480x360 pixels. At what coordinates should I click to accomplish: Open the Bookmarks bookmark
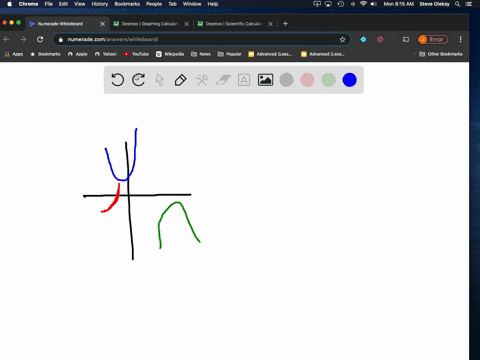coord(45,54)
